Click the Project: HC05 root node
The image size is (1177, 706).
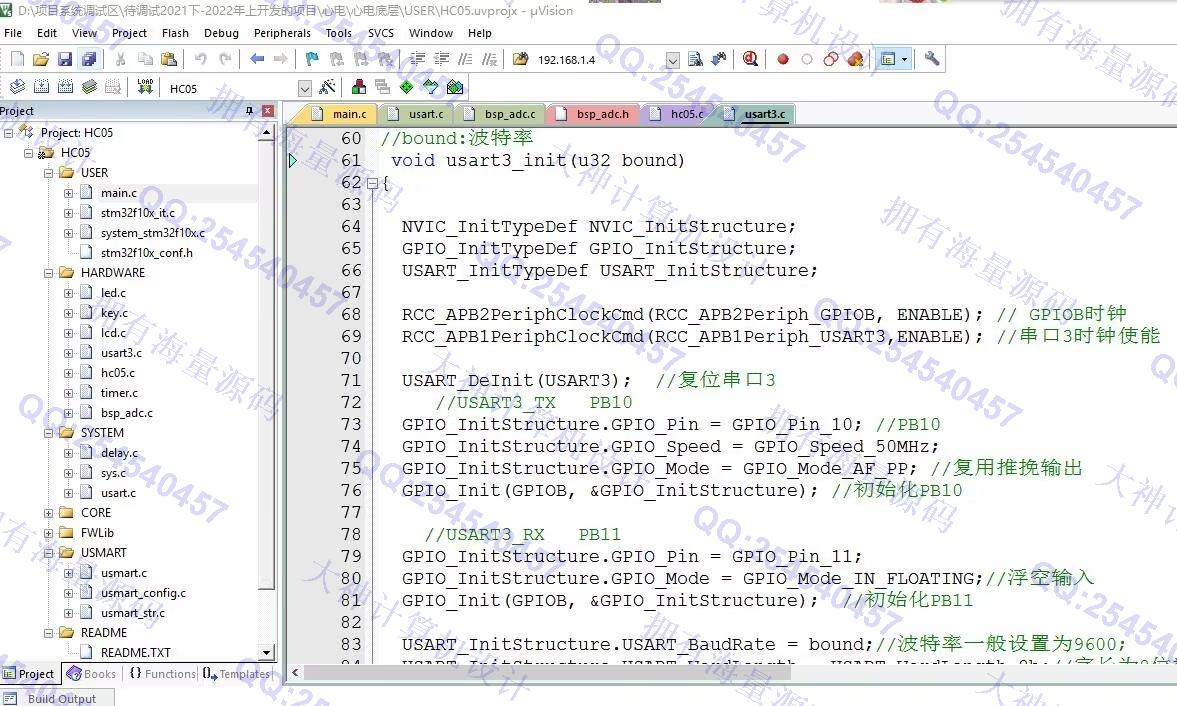pos(77,133)
